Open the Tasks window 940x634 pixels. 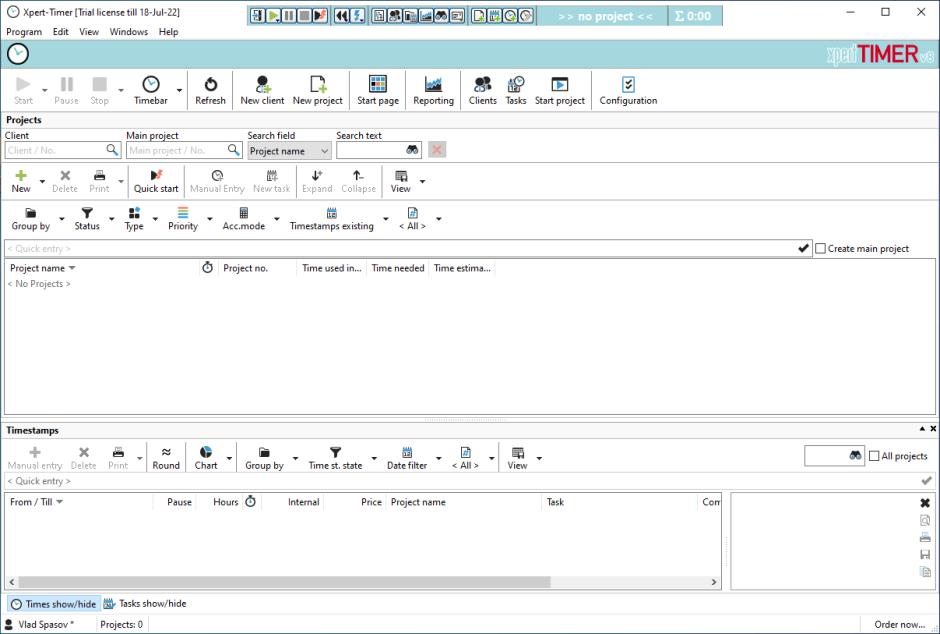coord(516,90)
